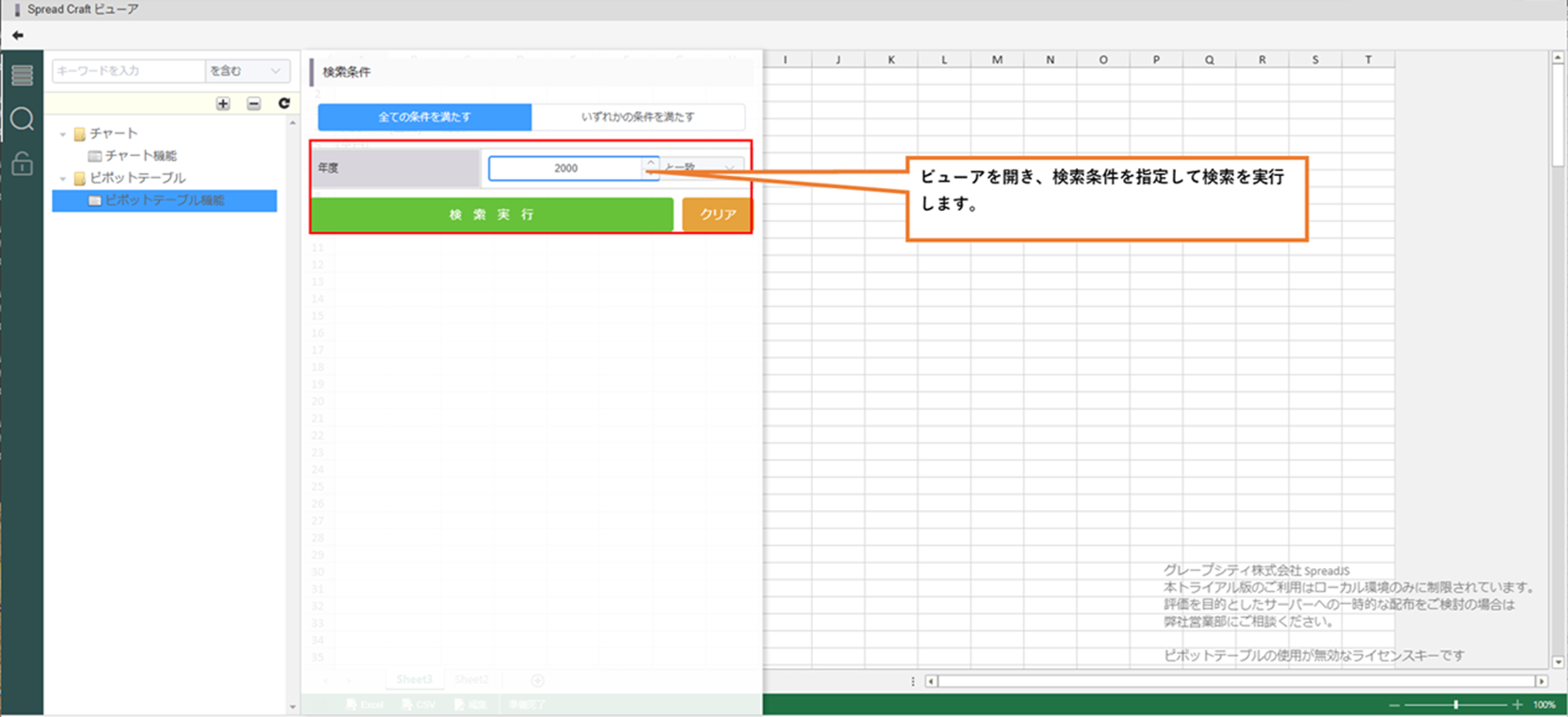Expand all tree nodes with plus icon
The width and height of the screenshot is (1568, 717).
click(223, 104)
